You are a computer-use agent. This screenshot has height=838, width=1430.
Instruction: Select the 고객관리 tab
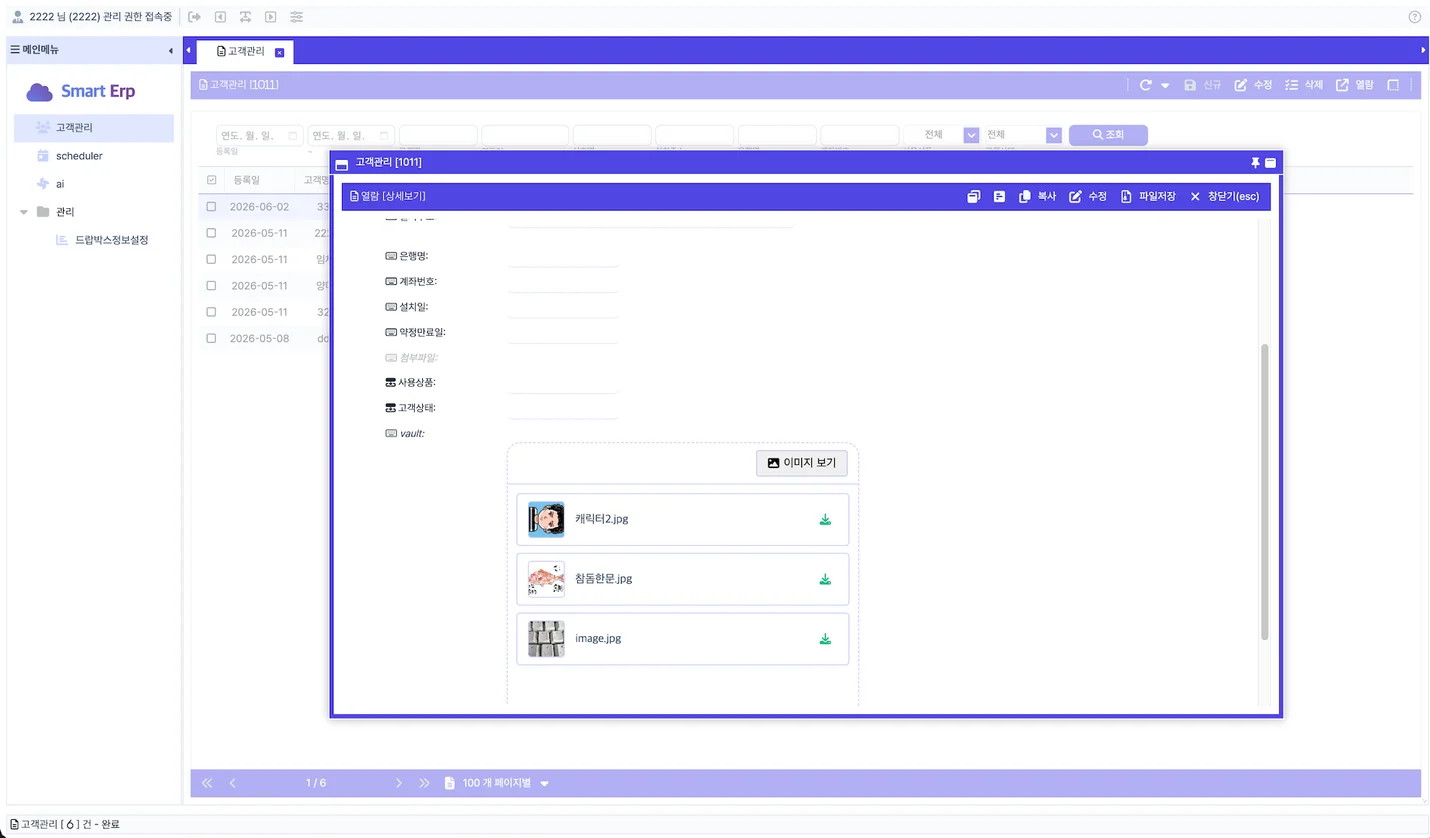click(x=241, y=51)
